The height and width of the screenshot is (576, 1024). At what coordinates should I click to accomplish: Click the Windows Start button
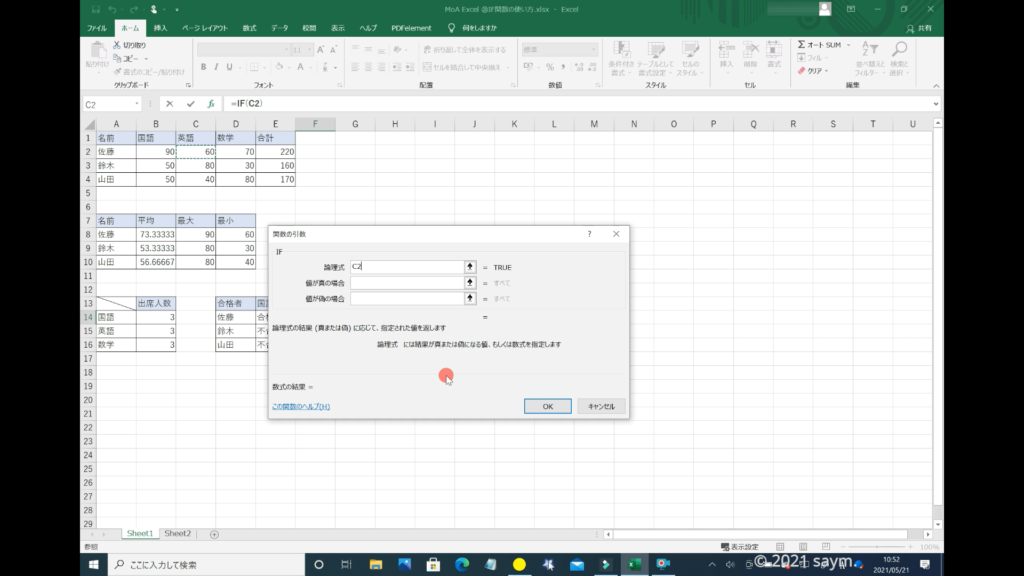[95, 565]
